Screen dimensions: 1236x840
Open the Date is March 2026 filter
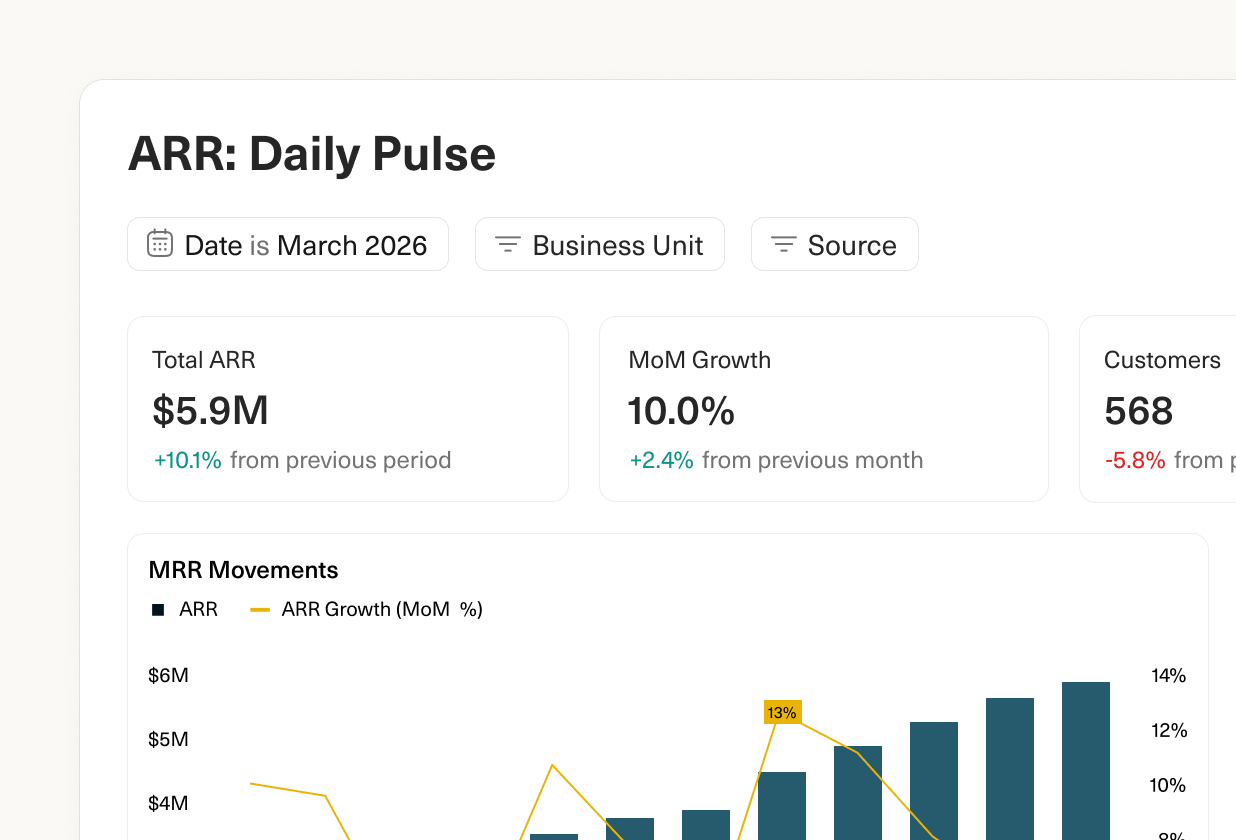point(288,243)
